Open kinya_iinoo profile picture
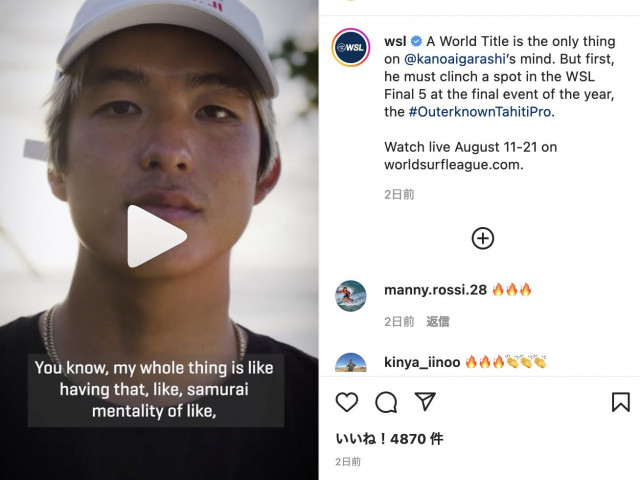The width and height of the screenshot is (640, 480). click(351, 362)
